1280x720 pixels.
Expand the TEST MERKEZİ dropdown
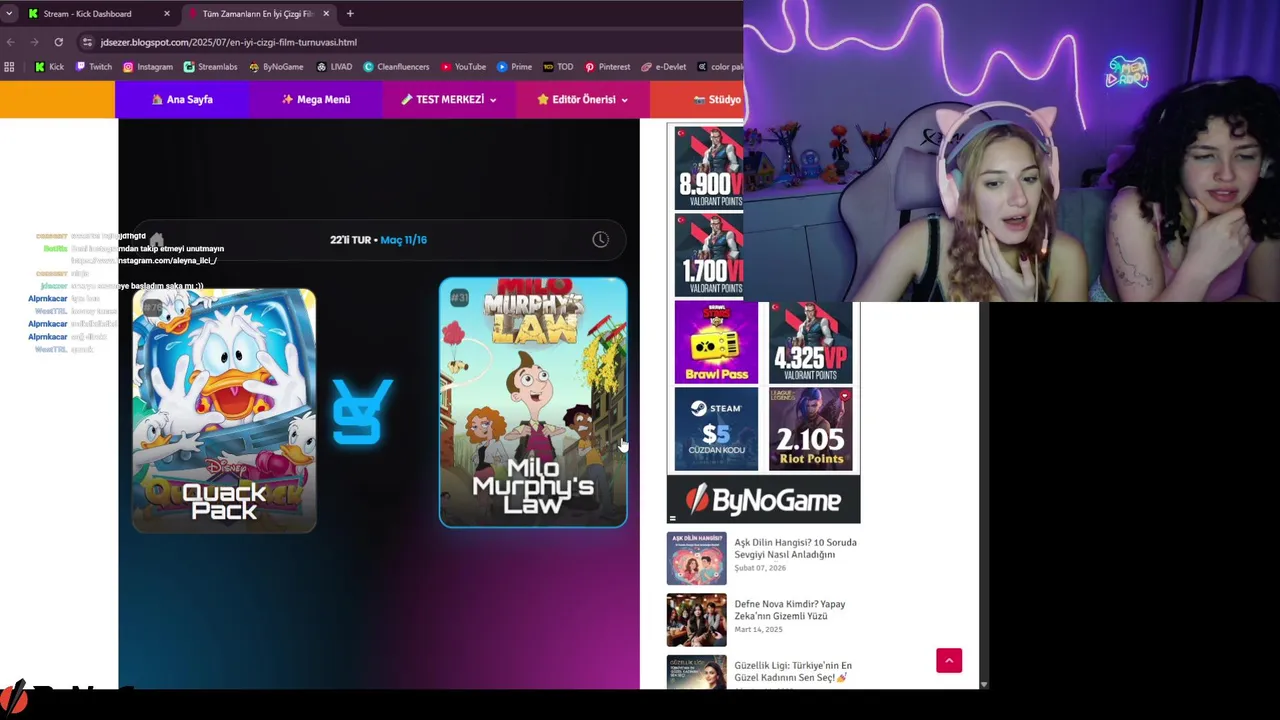click(449, 99)
